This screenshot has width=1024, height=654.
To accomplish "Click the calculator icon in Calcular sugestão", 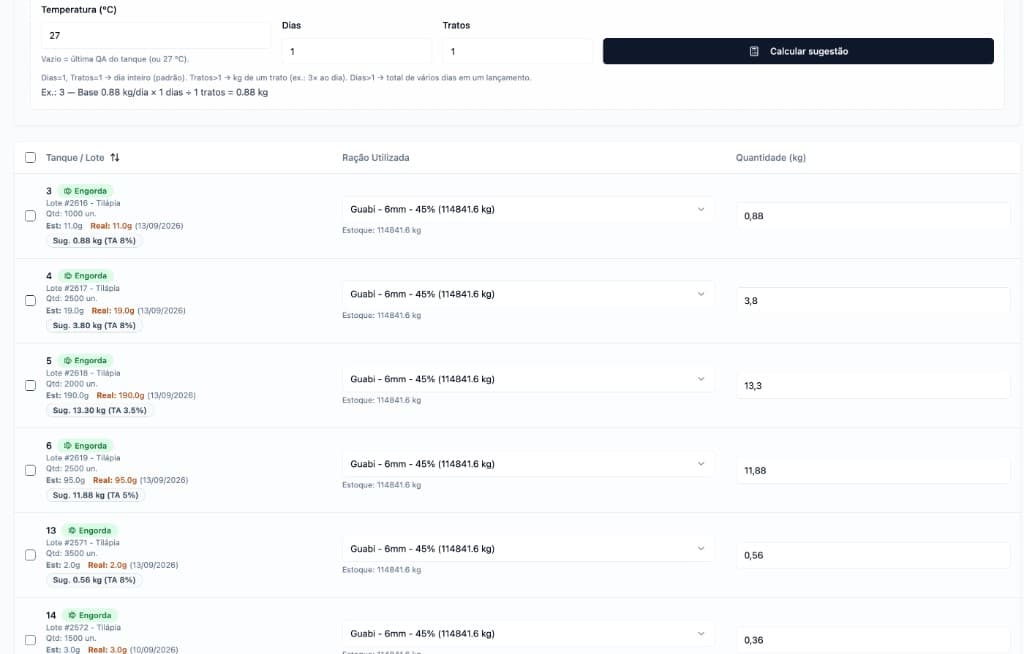I will click(754, 51).
